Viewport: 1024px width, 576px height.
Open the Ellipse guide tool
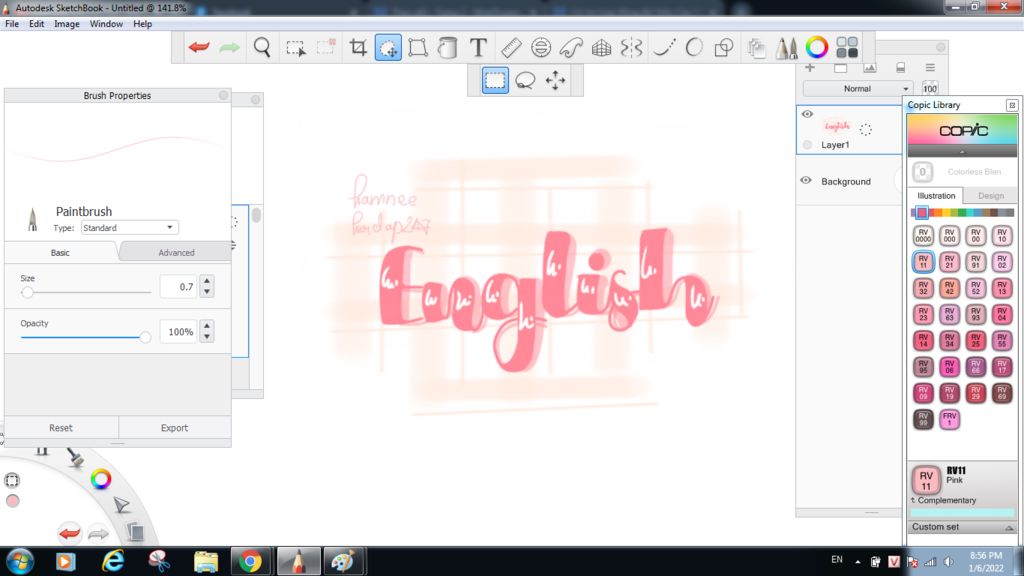(x=541, y=48)
